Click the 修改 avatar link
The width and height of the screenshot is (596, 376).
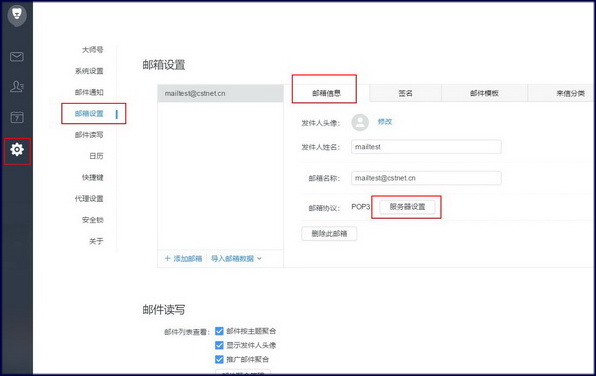[385, 122]
